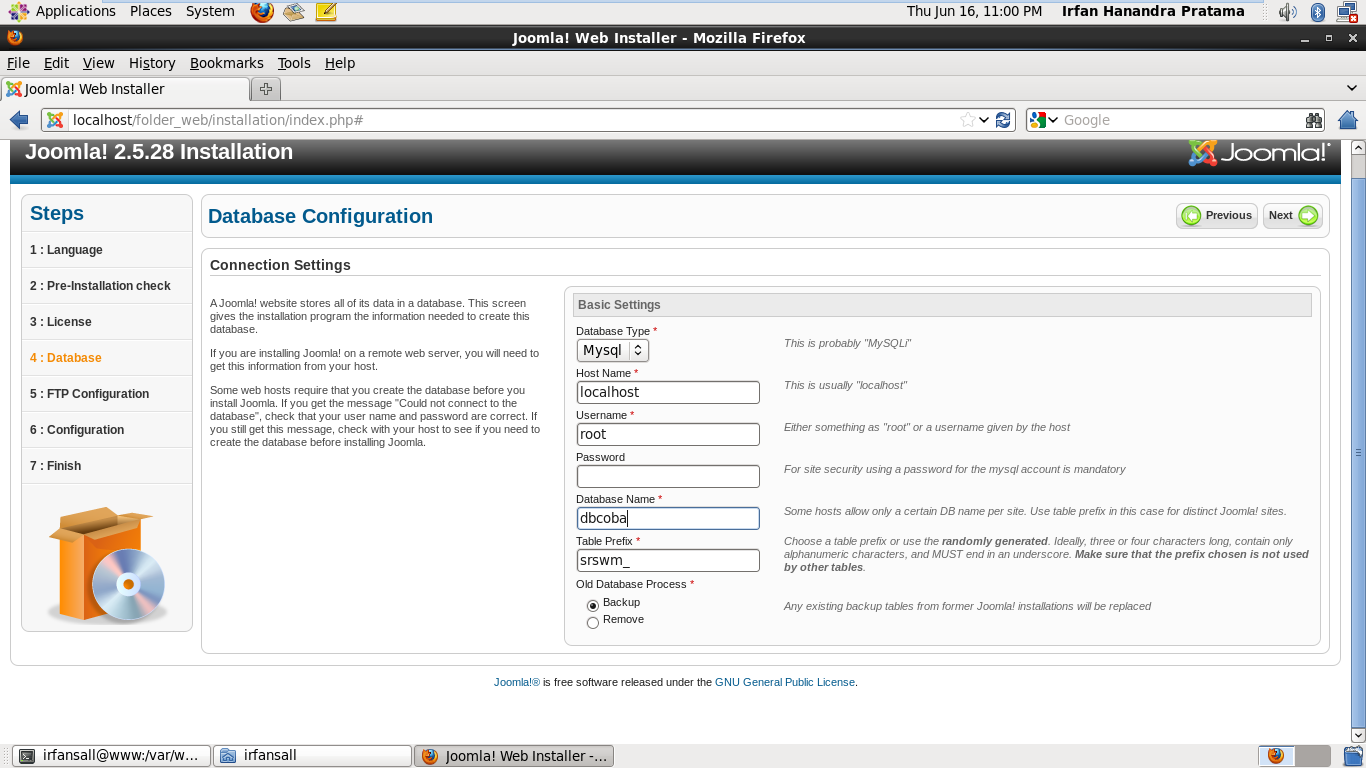Click the empty Password field
The width and height of the screenshot is (1366, 768).
(x=668, y=476)
